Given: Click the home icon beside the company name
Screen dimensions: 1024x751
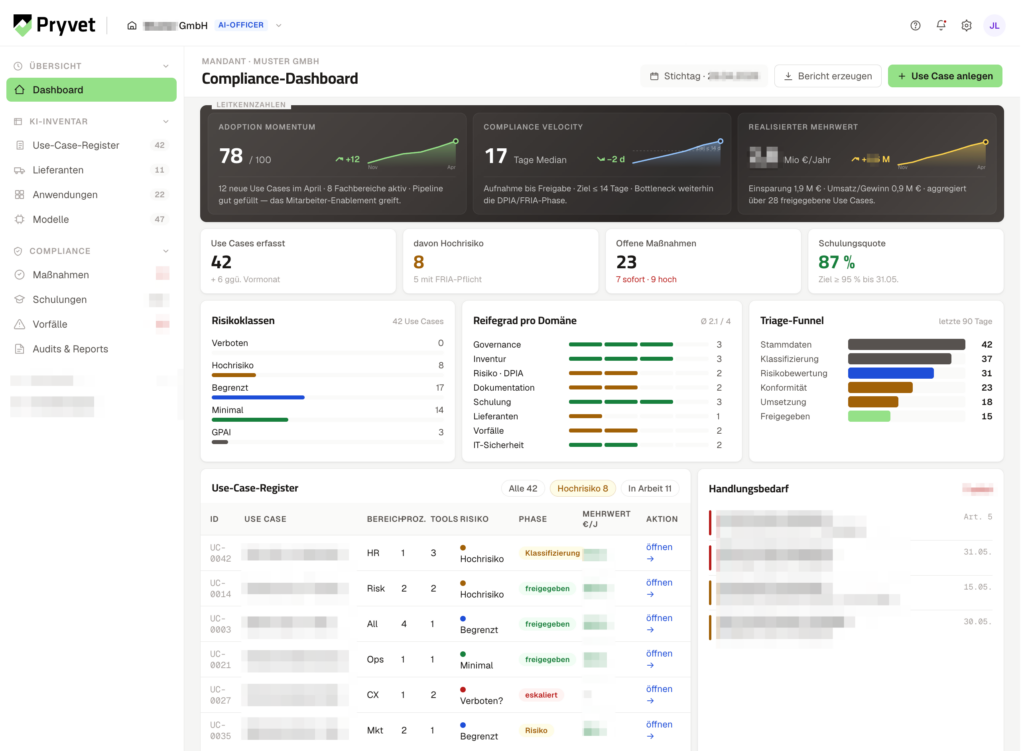Looking at the screenshot, I should [x=132, y=25].
